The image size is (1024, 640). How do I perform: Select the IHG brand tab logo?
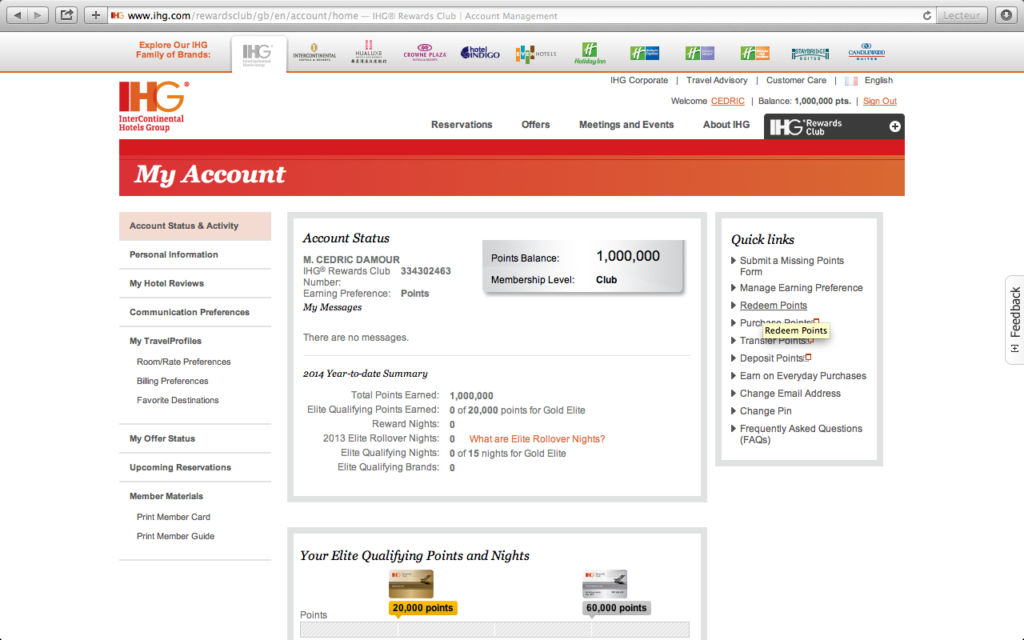coord(258,54)
